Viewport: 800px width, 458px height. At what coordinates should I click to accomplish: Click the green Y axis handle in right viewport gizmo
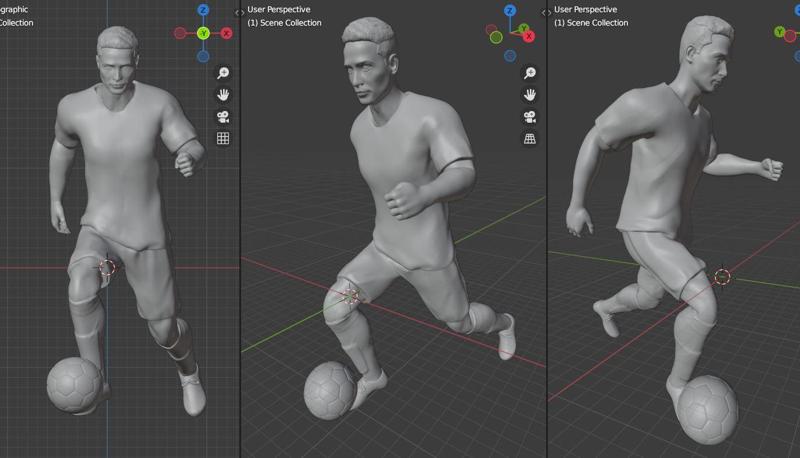[779, 32]
